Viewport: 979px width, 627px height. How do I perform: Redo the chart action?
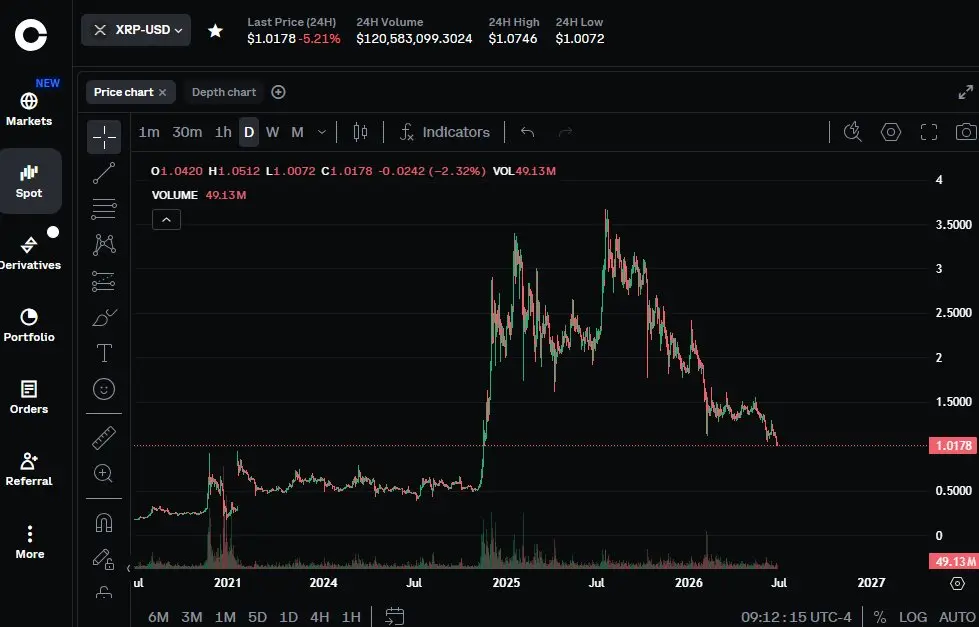click(566, 132)
